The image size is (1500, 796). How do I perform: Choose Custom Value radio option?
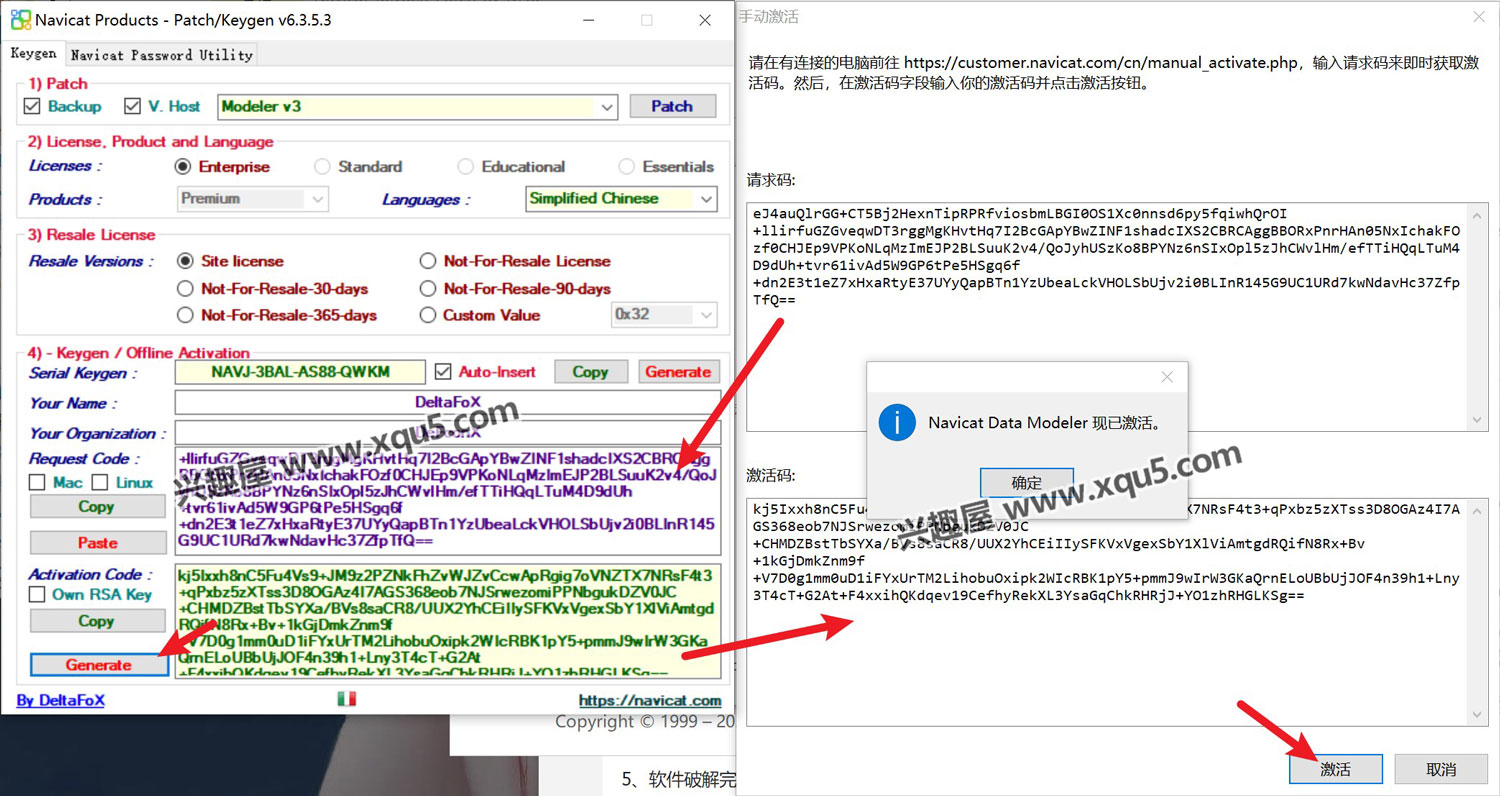(x=427, y=315)
